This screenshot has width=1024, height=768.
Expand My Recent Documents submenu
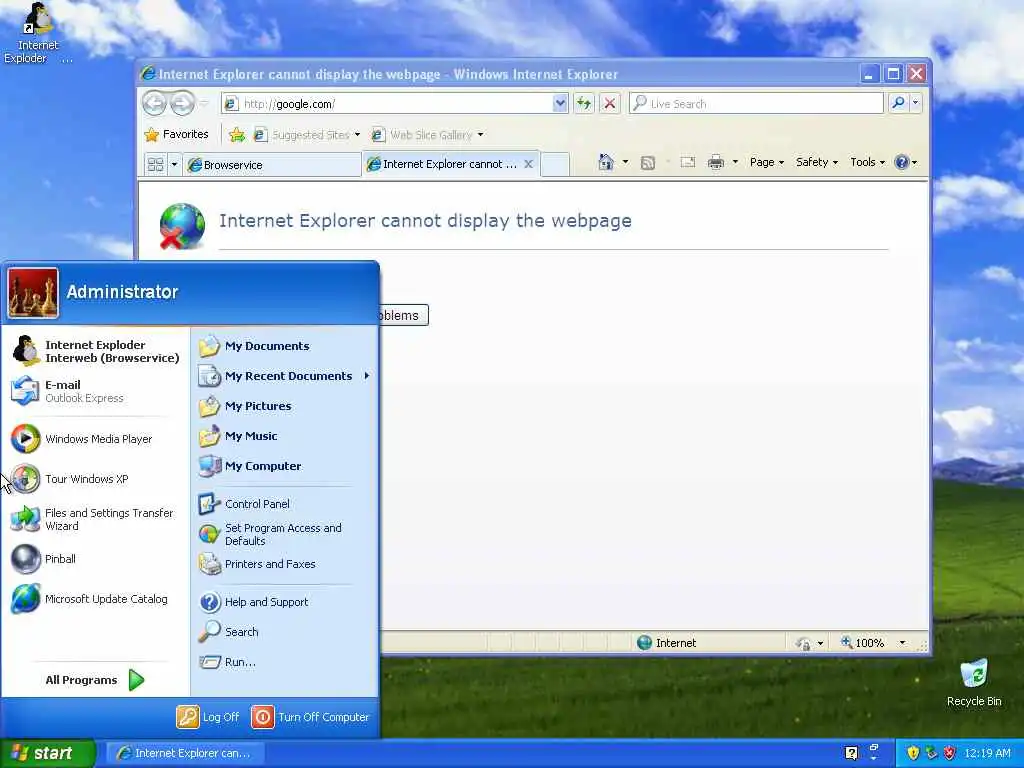pos(285,376)
